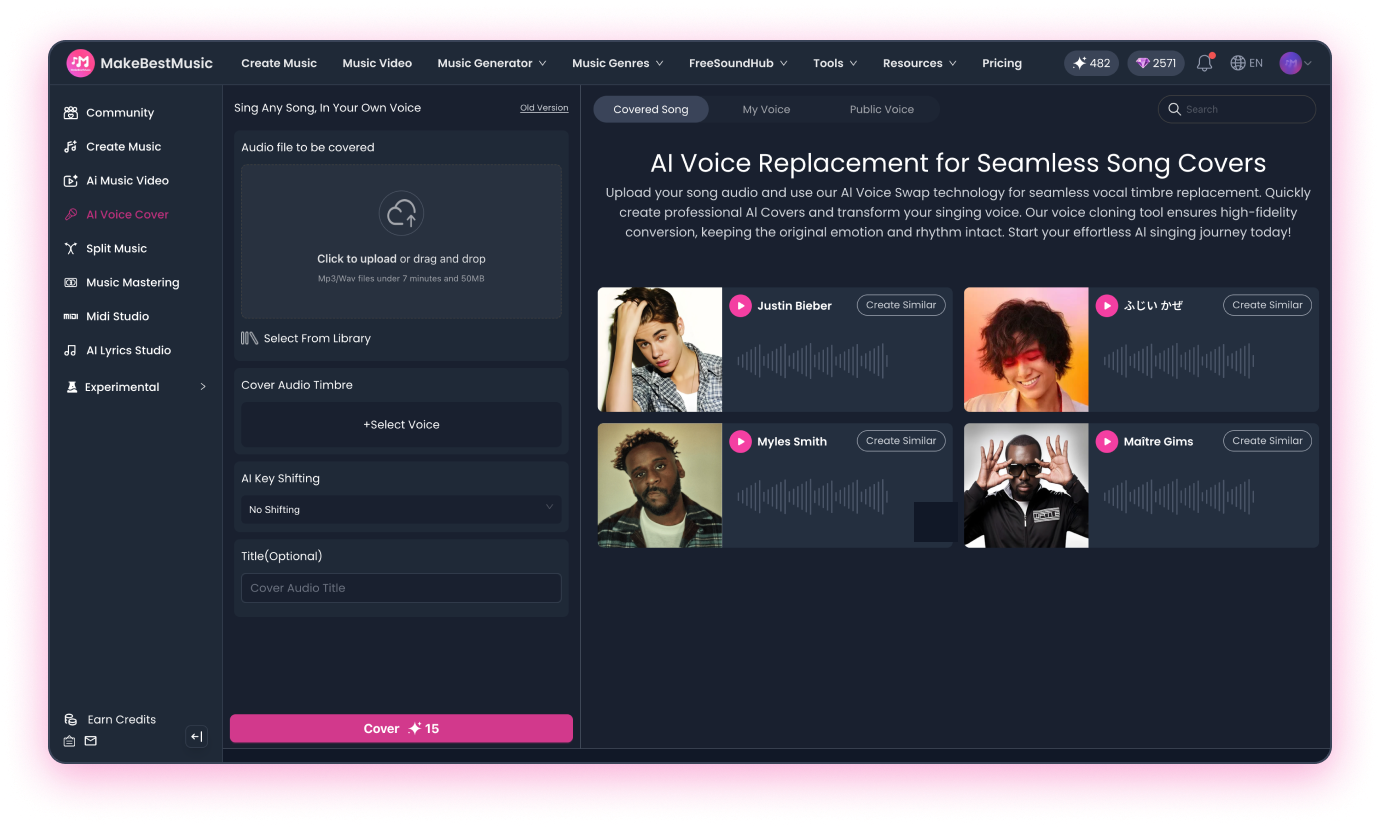Play the Maître Gims cover sample
The image size is (1380, 828).
point(1106,441)
